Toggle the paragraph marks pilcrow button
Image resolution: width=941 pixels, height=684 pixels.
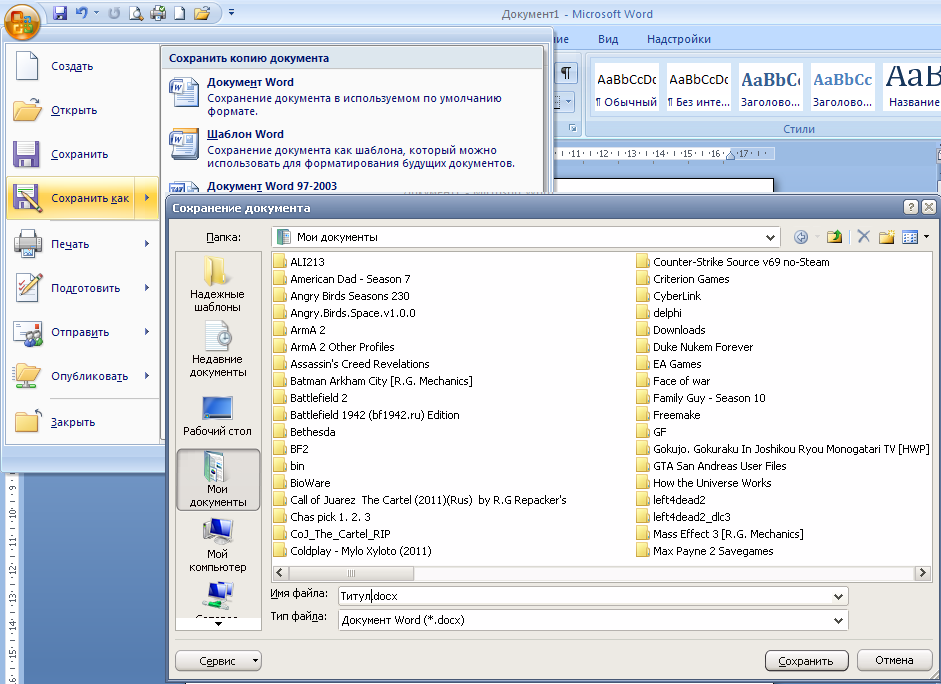(x=565, y=73)
